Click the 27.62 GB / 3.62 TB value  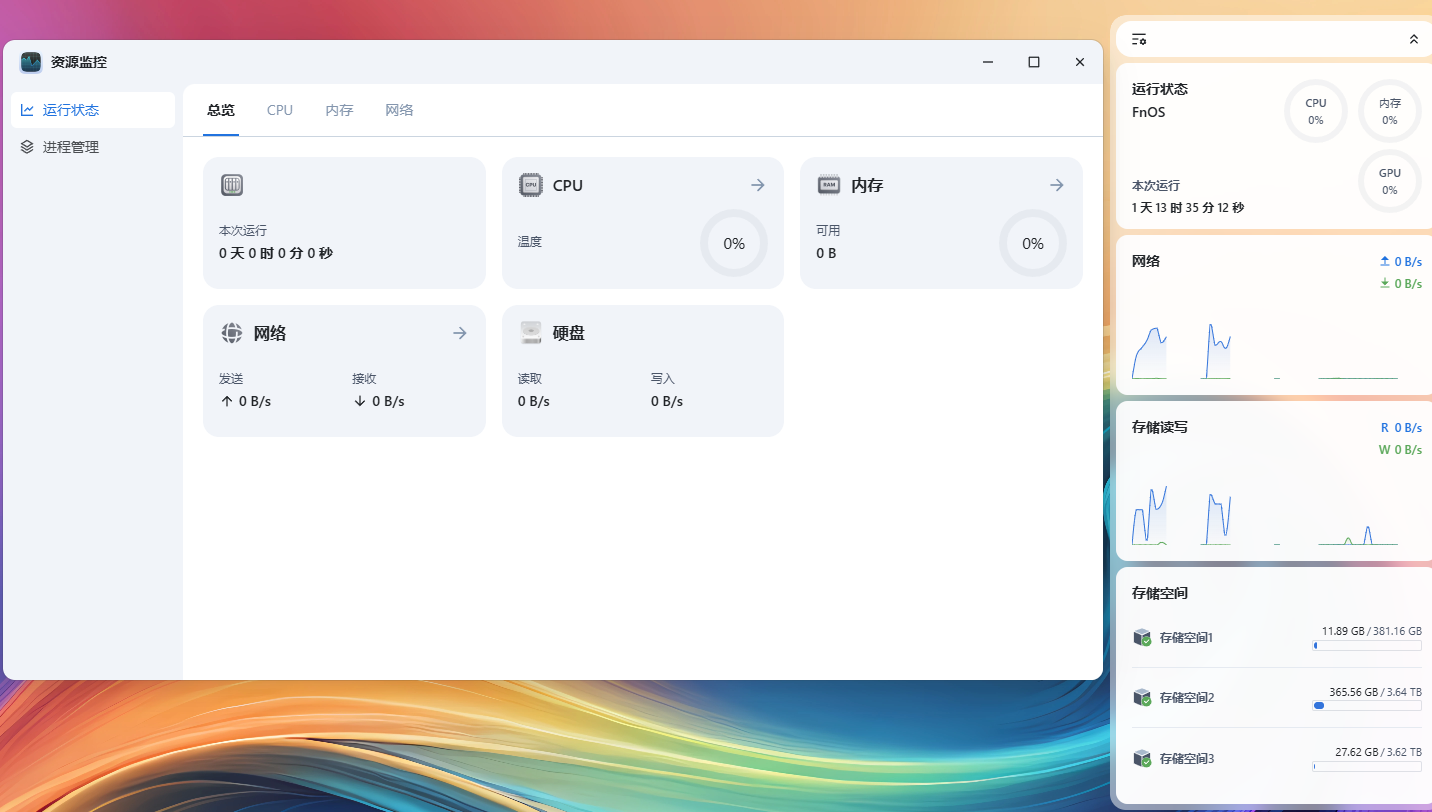click(1378, 751)
